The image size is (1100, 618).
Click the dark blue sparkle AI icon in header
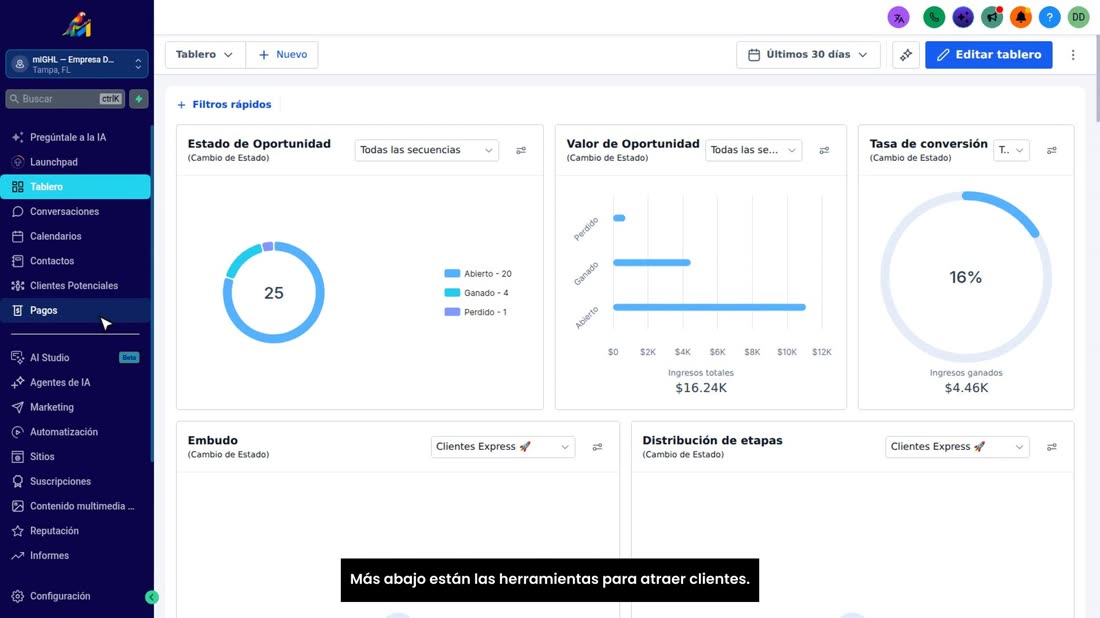(x=962, y=17)
